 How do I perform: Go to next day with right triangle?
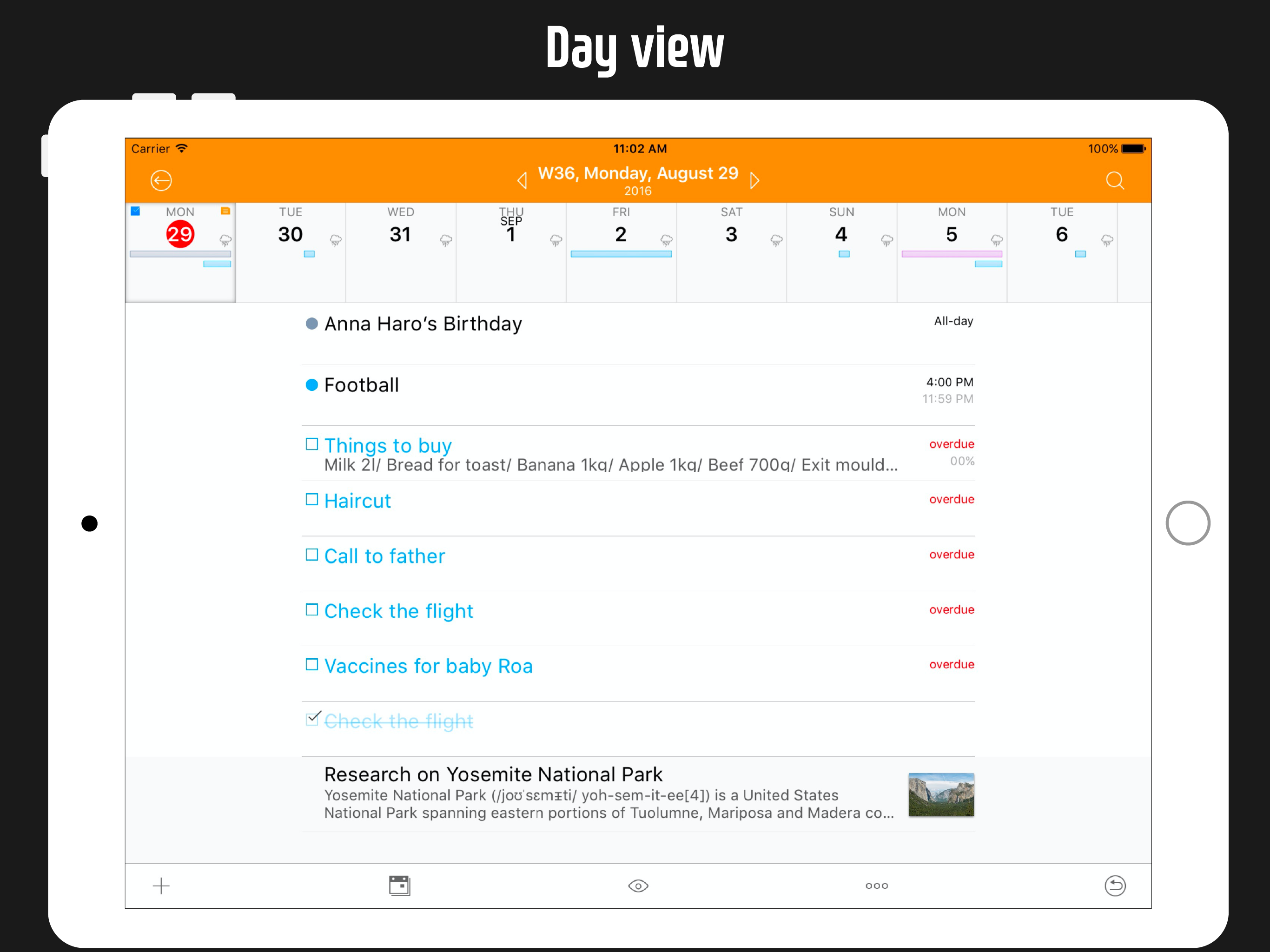pos(754,180)
